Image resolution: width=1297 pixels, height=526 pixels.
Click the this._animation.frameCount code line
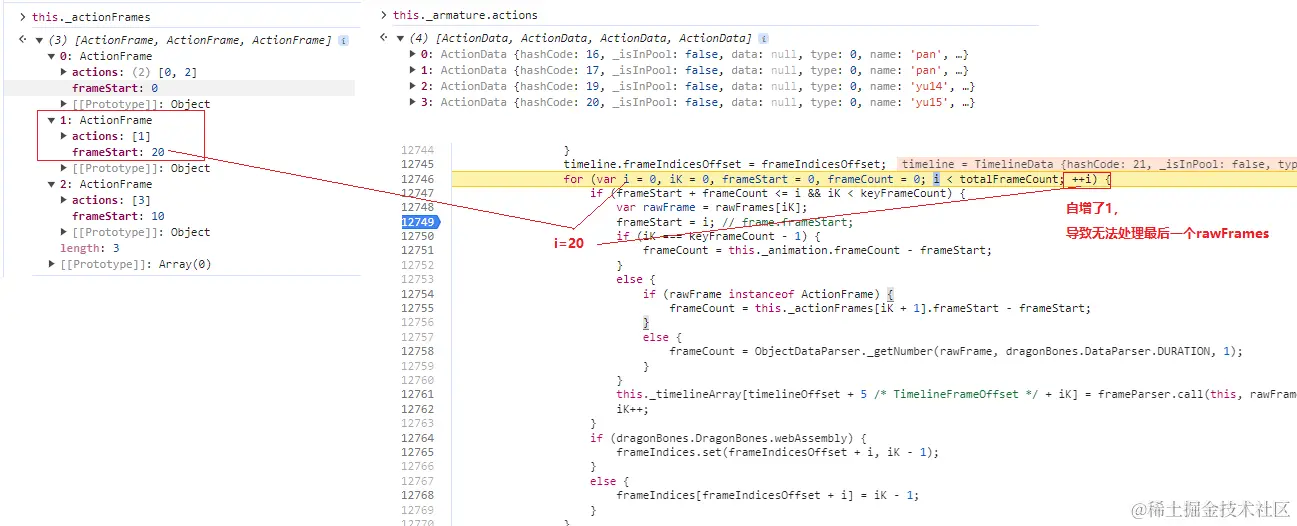click(x=817, y=250)
